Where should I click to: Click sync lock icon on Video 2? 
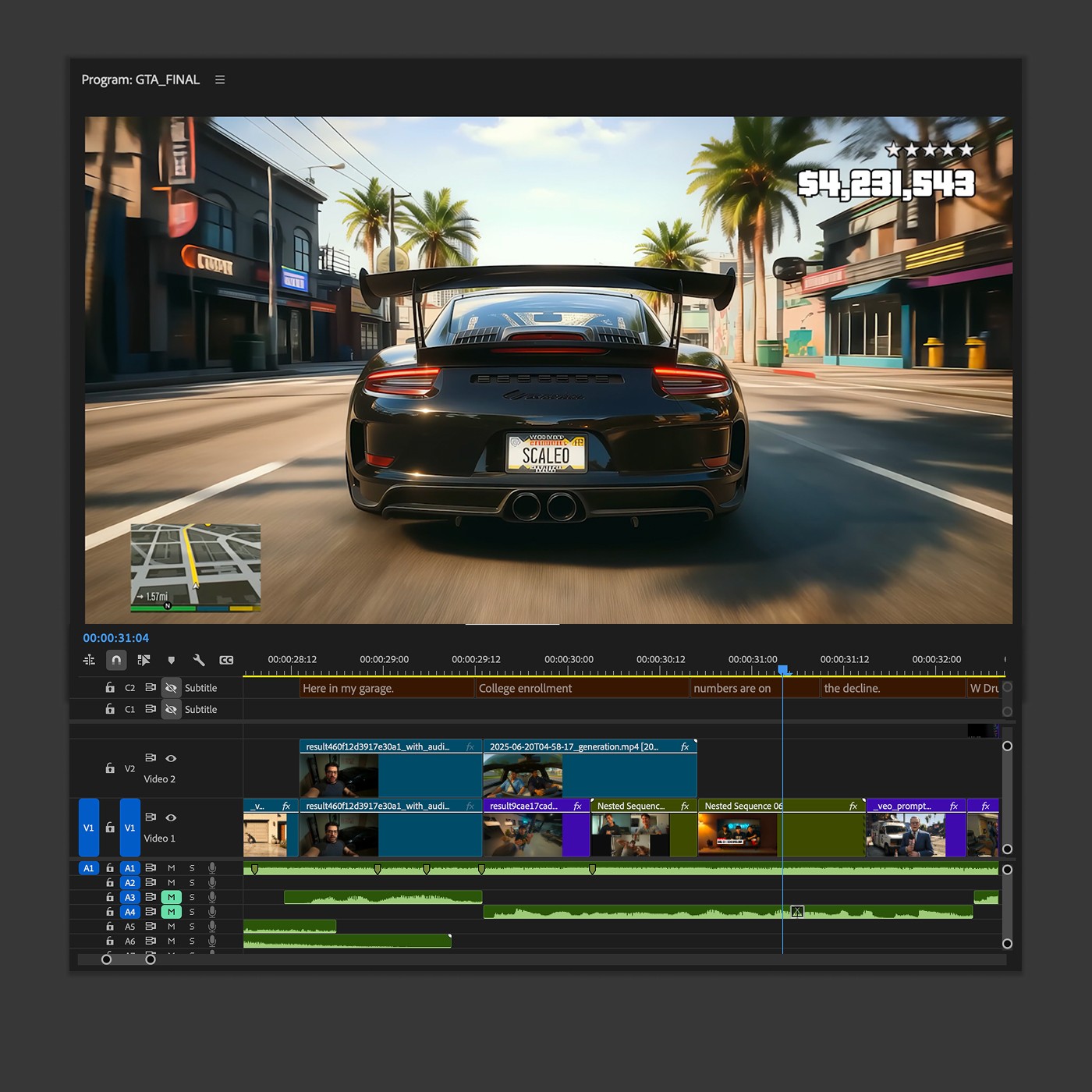point(151,758)
